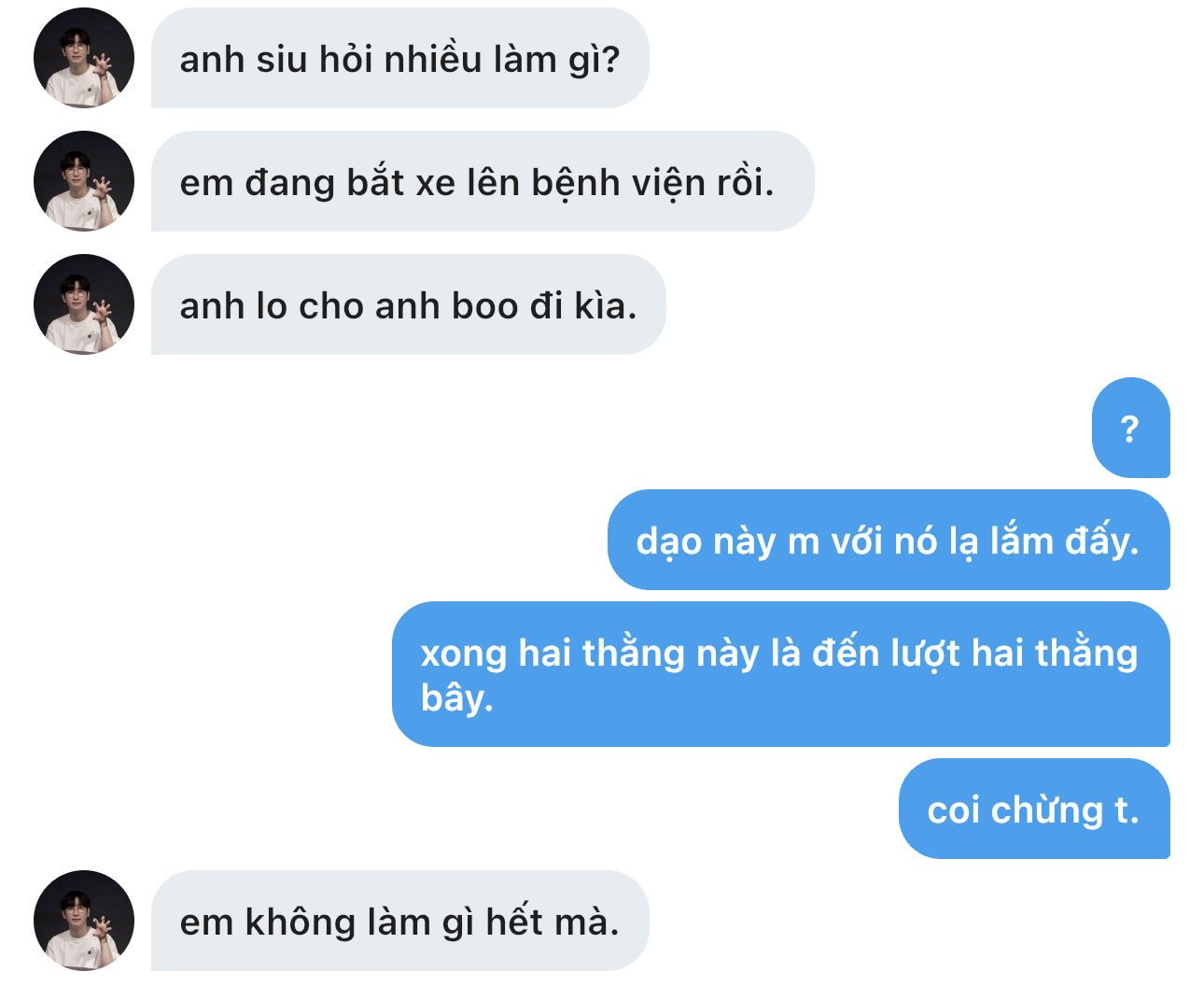Image resolution: width=1204 pixels, height=986 pixels.
Task: Tap the "em đang bắt xe lên bệnh viện" message
Action: [483, 181]
